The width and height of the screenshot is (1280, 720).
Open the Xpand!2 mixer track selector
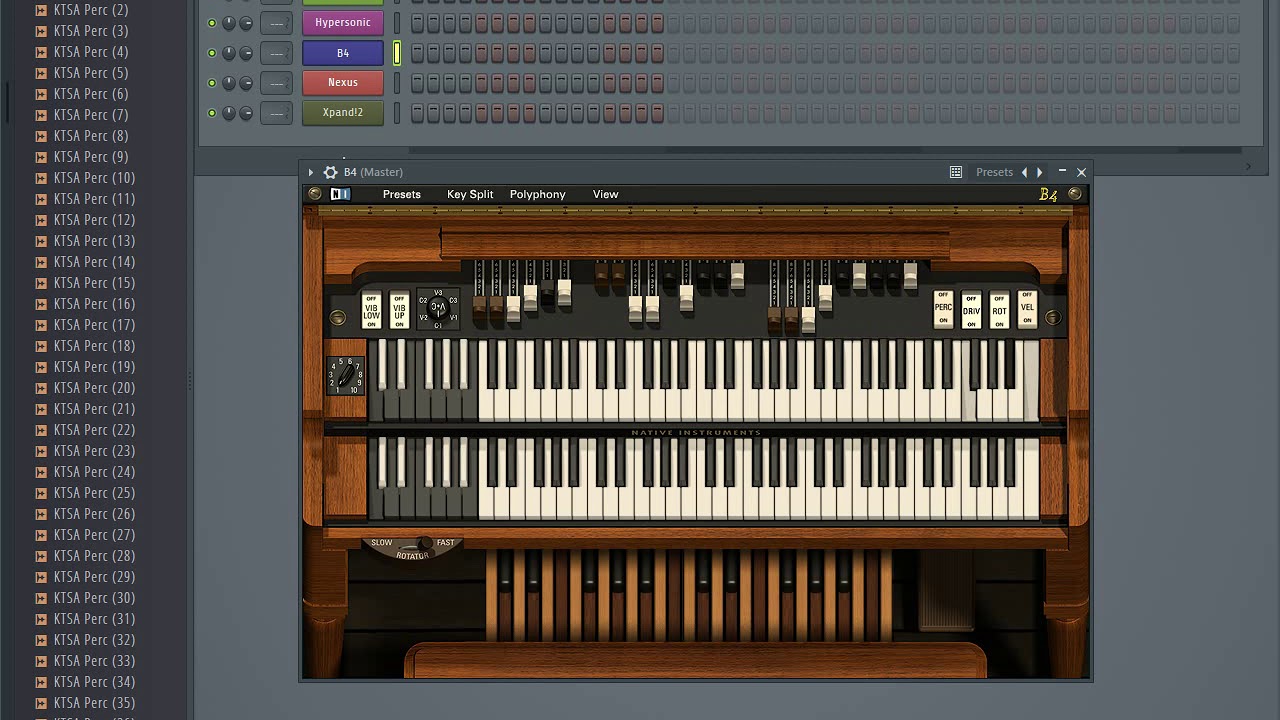coord(276,113)
